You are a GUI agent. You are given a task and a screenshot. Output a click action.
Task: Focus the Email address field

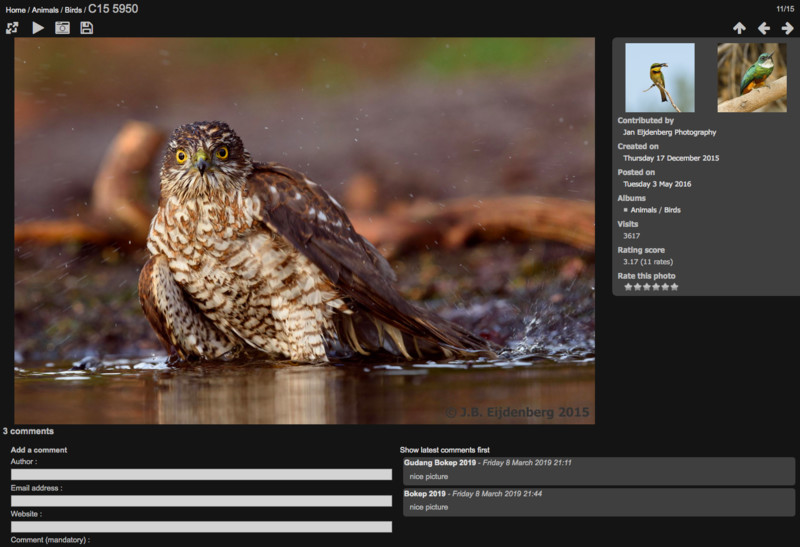point(201,500)
